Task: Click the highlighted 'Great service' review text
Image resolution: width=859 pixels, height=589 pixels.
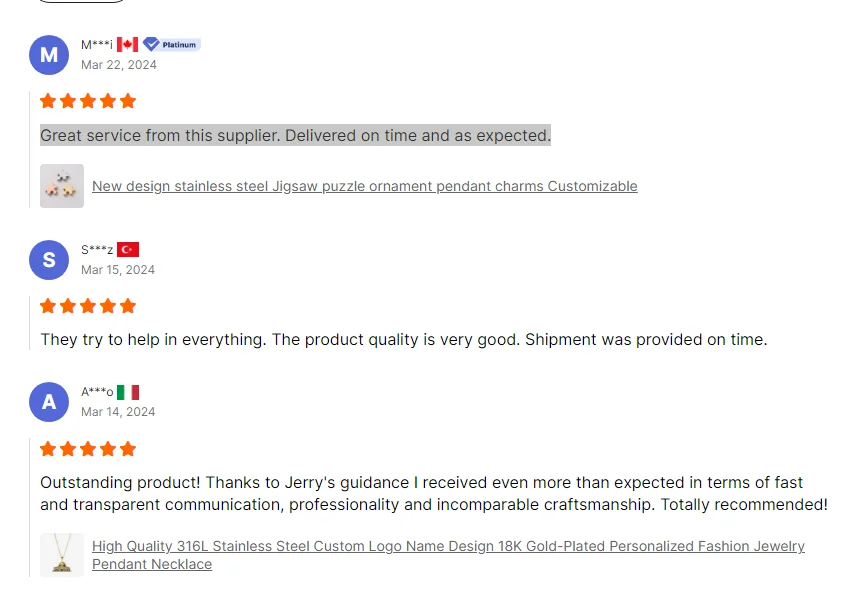Action: tap(295, 135)
